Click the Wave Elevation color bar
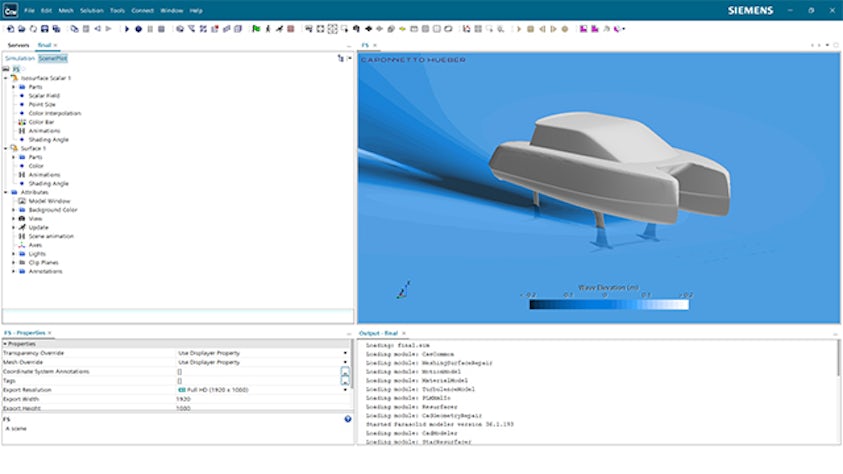Image resolution: width=843 pixels, height=474 pixels. point(609,305)
